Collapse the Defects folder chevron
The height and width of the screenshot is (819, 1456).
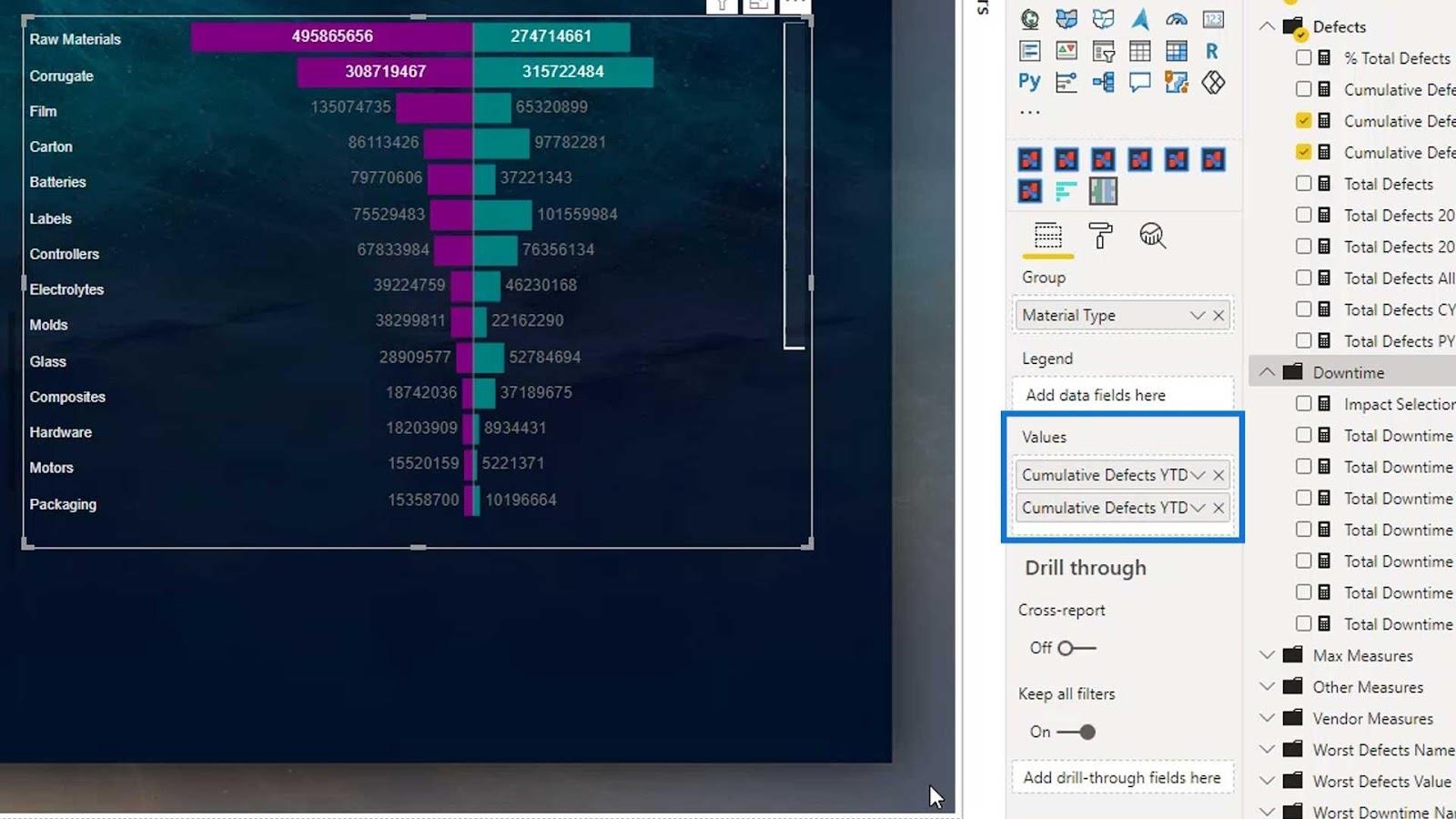[x=1267, y=26]
